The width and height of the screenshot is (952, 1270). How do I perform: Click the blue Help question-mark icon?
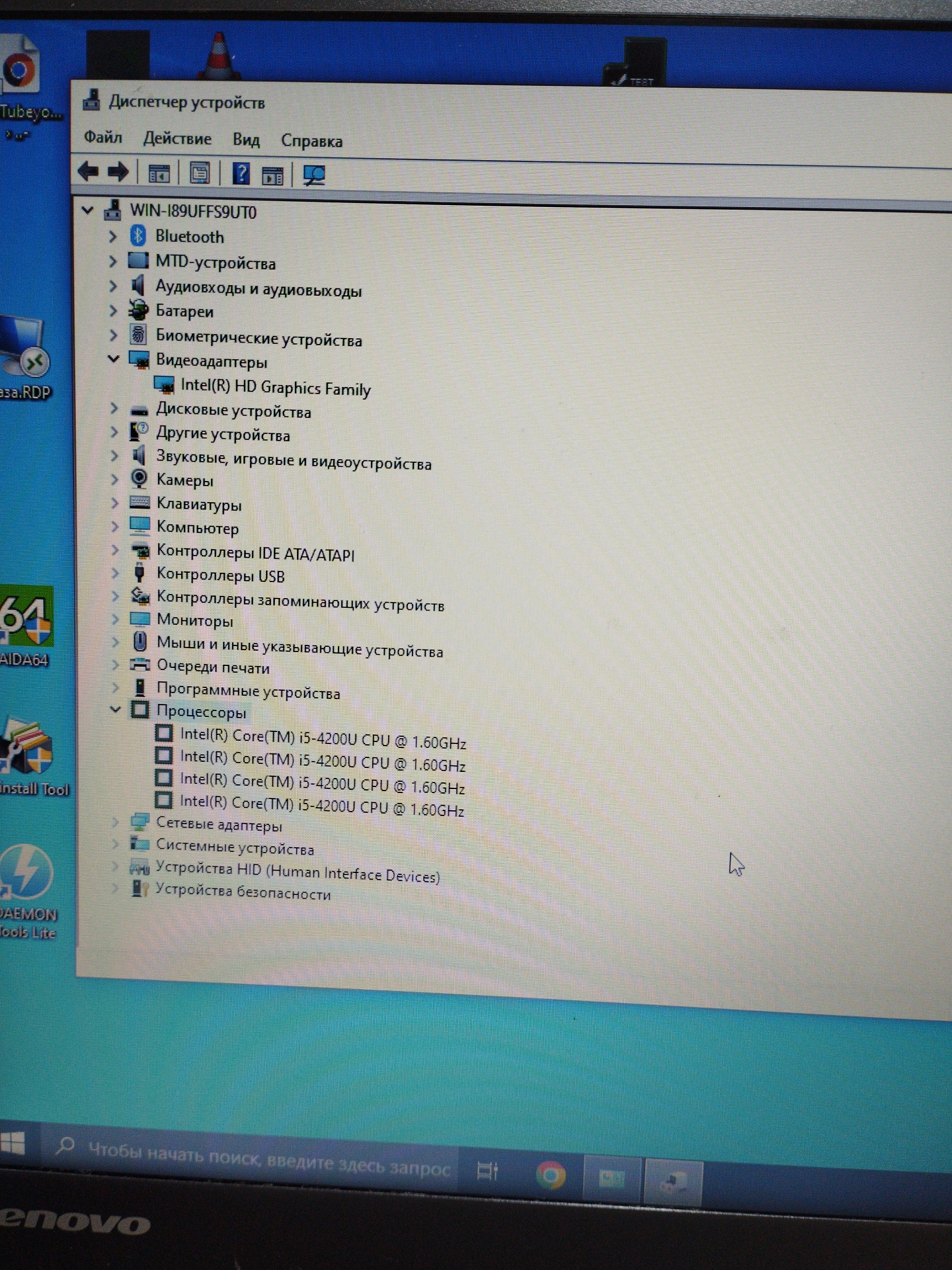click(x=241, y=175)
